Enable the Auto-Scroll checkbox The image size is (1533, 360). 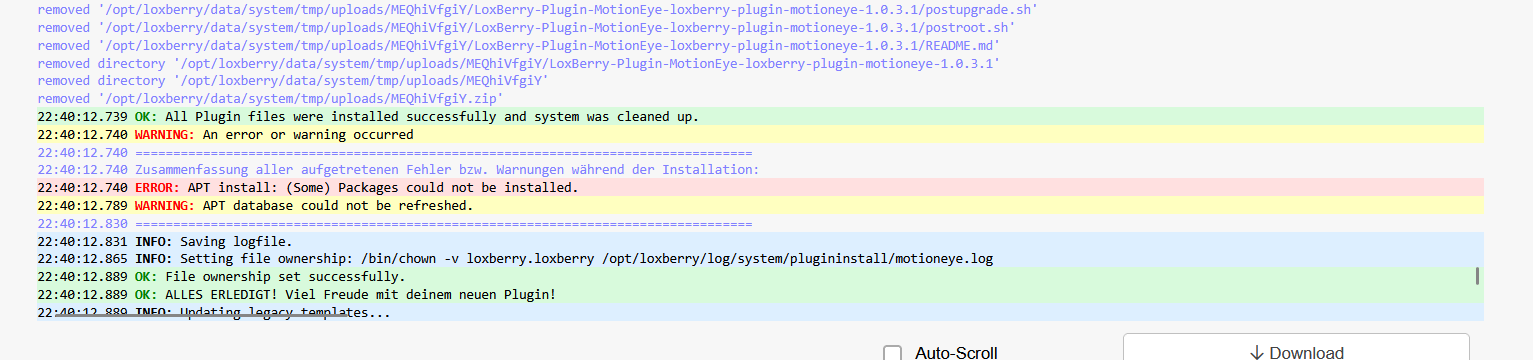893,353
